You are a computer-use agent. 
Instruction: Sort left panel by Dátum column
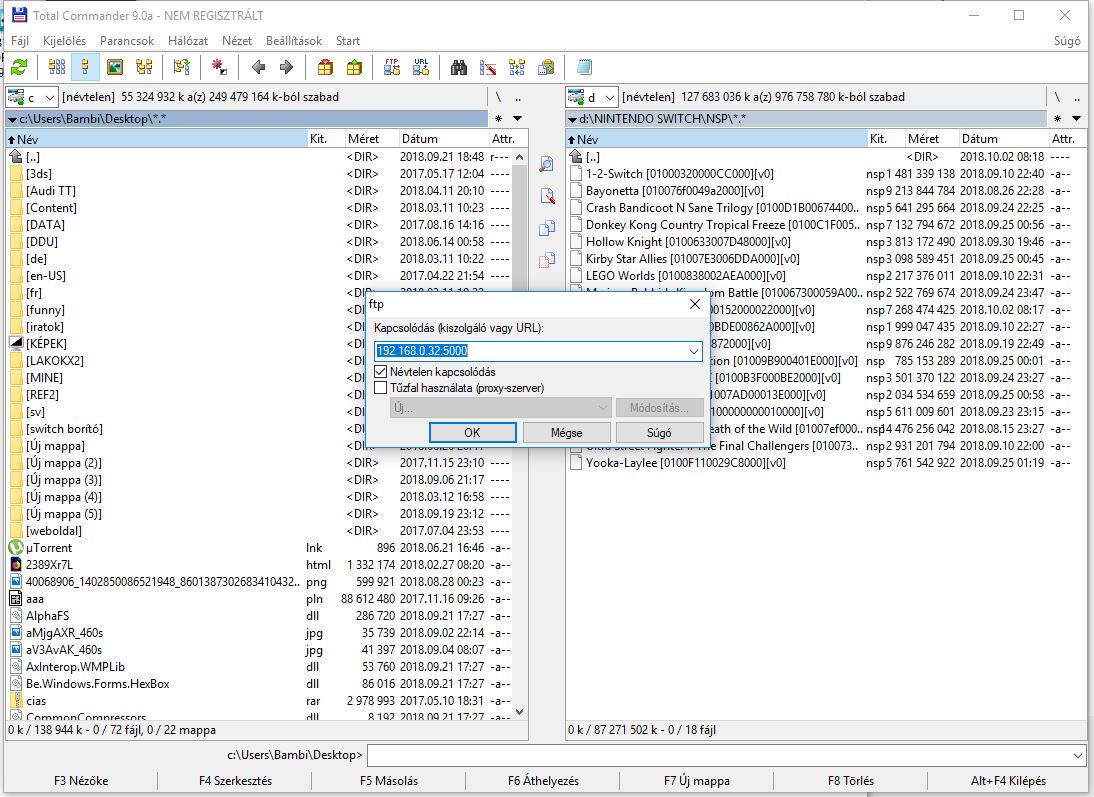click(x=443, y=139)
